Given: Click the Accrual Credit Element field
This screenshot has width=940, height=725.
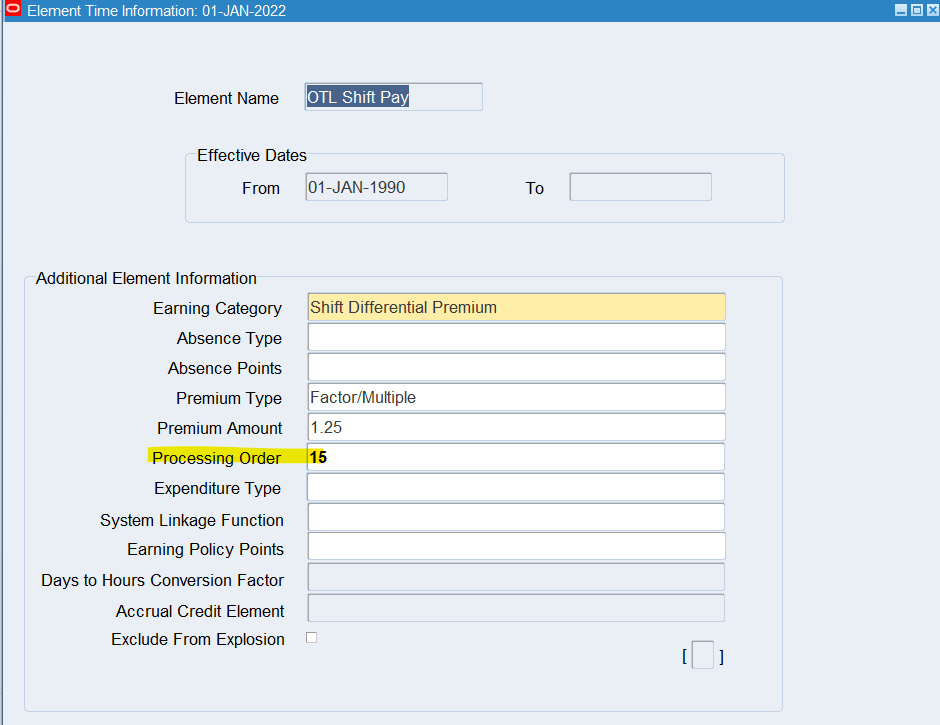Looking at the screenshot, I should click(x=516, y=608).
